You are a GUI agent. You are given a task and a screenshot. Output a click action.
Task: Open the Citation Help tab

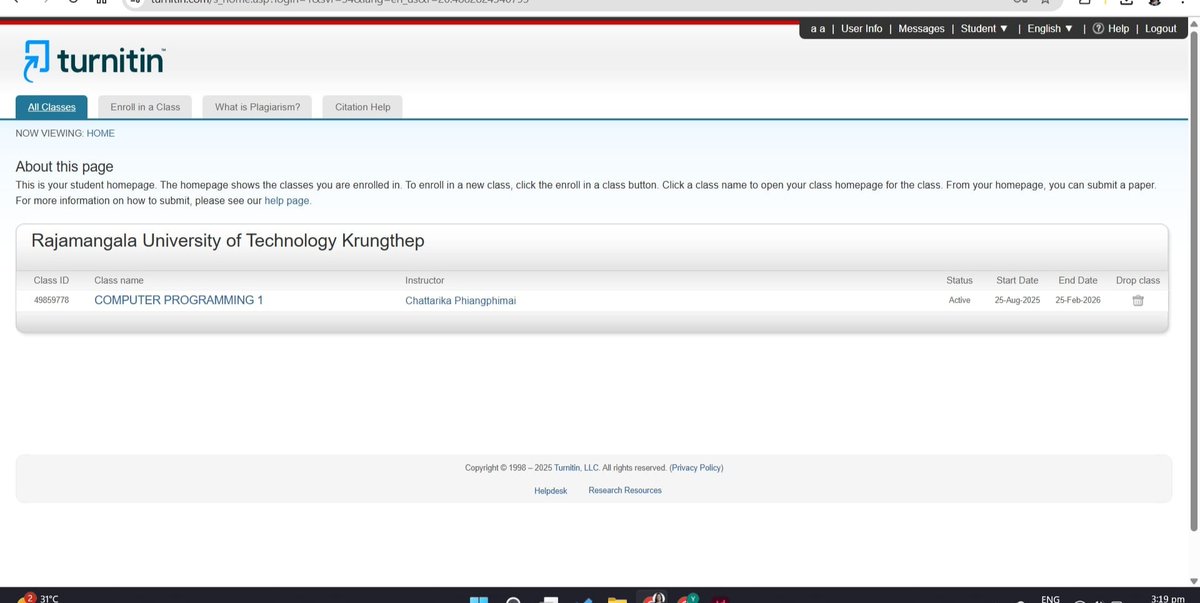362,107
